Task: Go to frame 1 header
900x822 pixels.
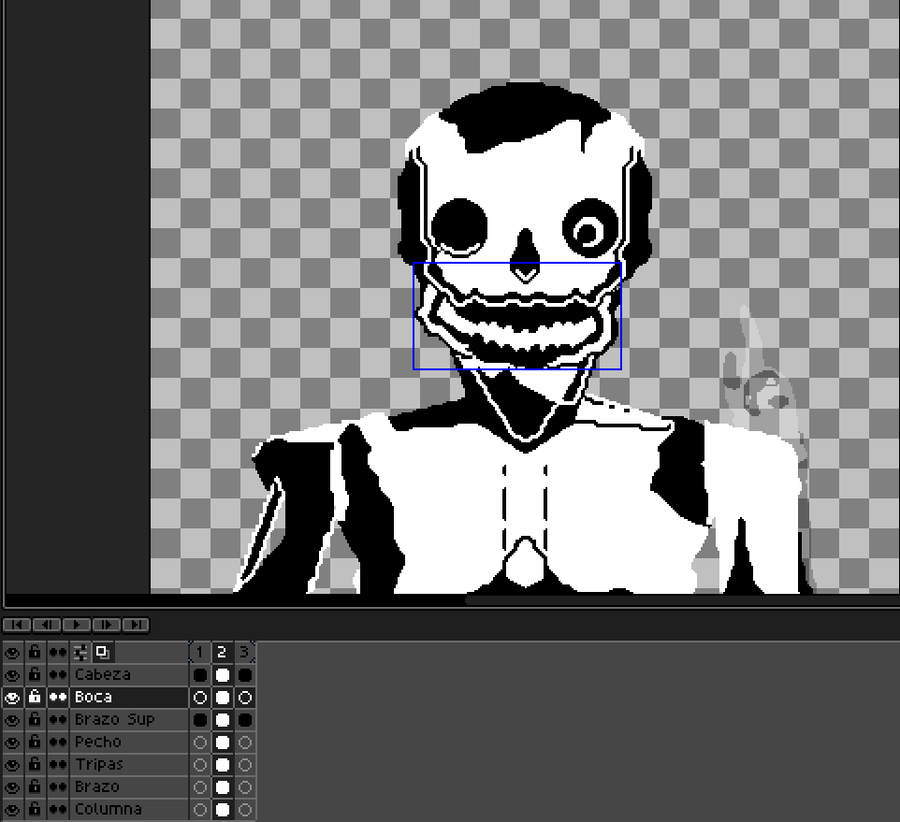Action: pyautogui.click(x=200, y=652)
